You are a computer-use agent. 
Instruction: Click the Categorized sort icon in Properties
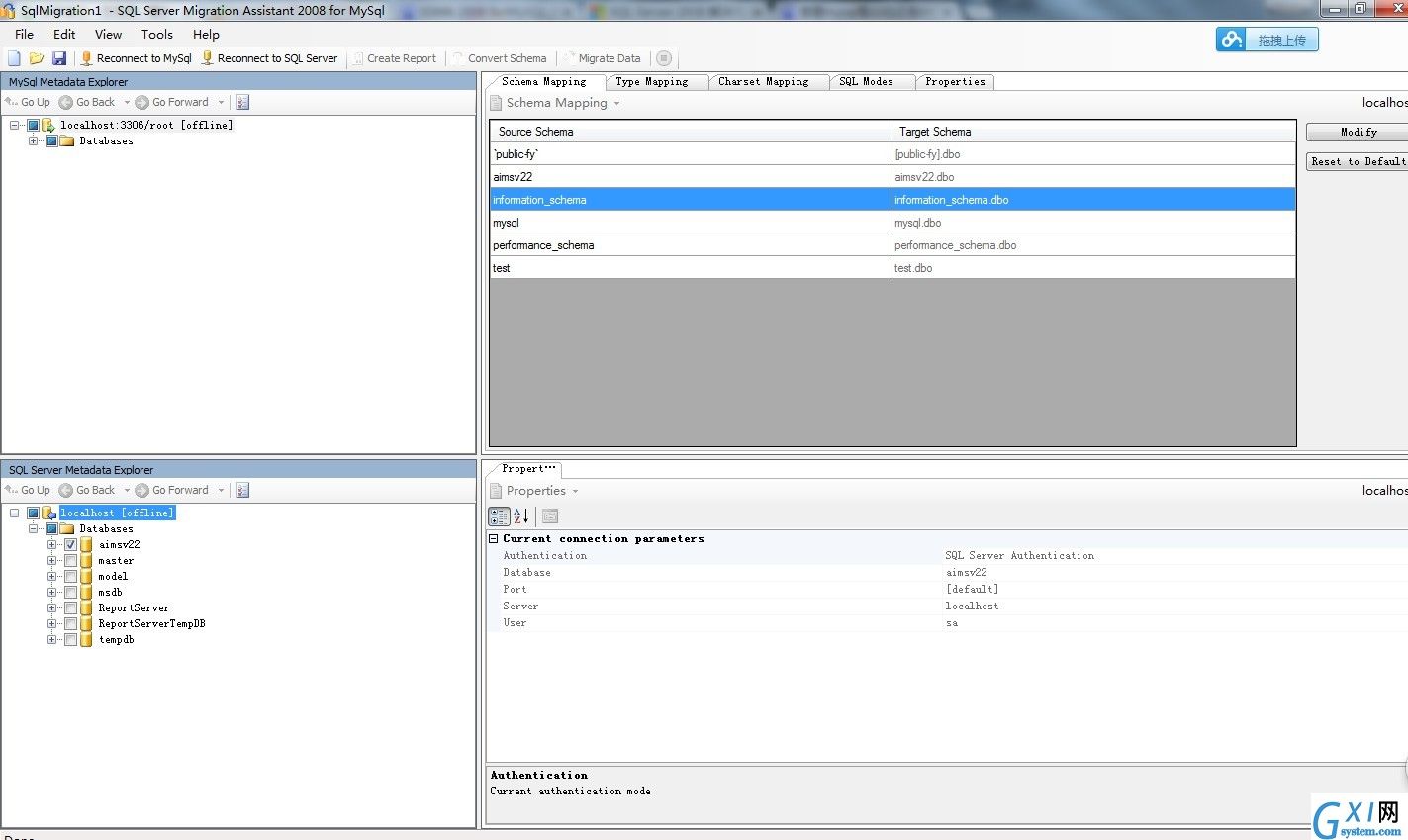[499, 515]
